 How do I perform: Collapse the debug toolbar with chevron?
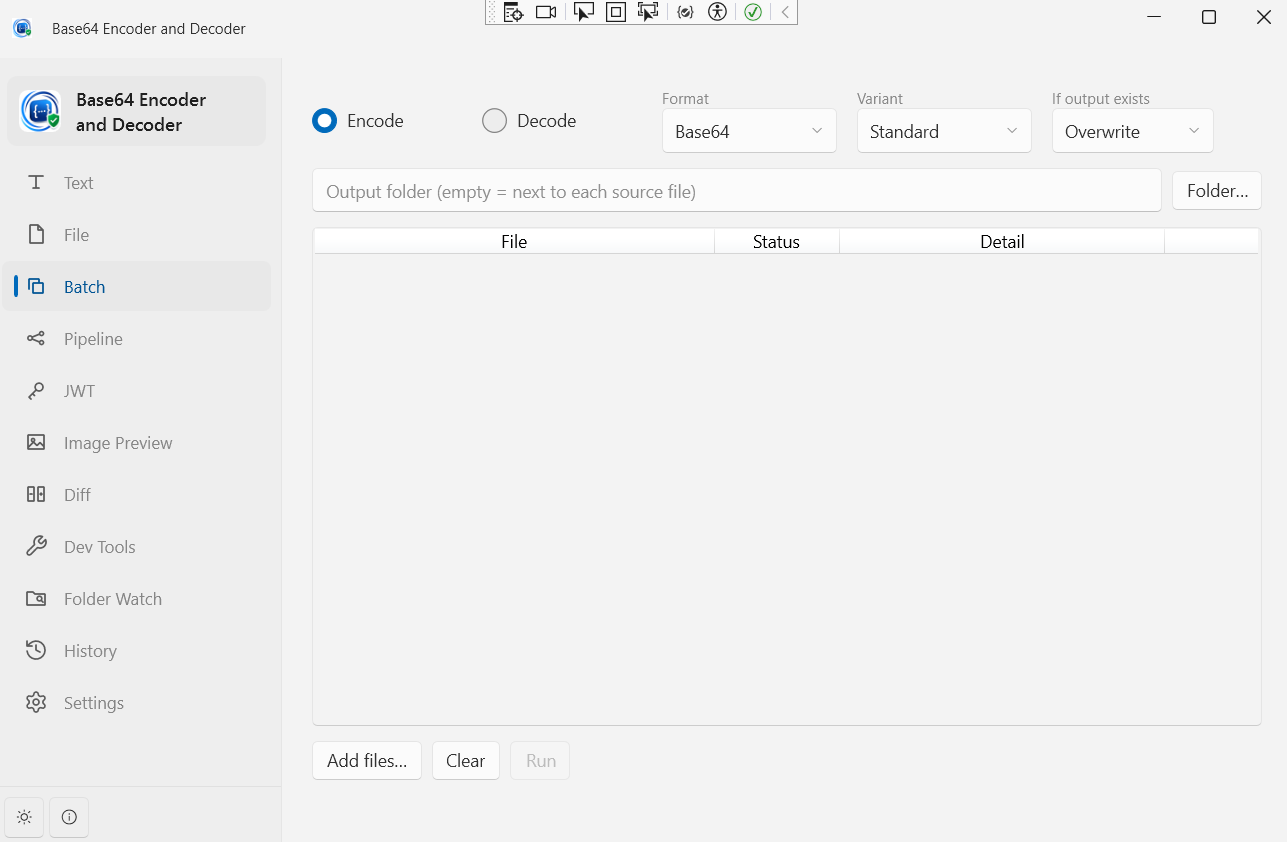click(785, 12)
